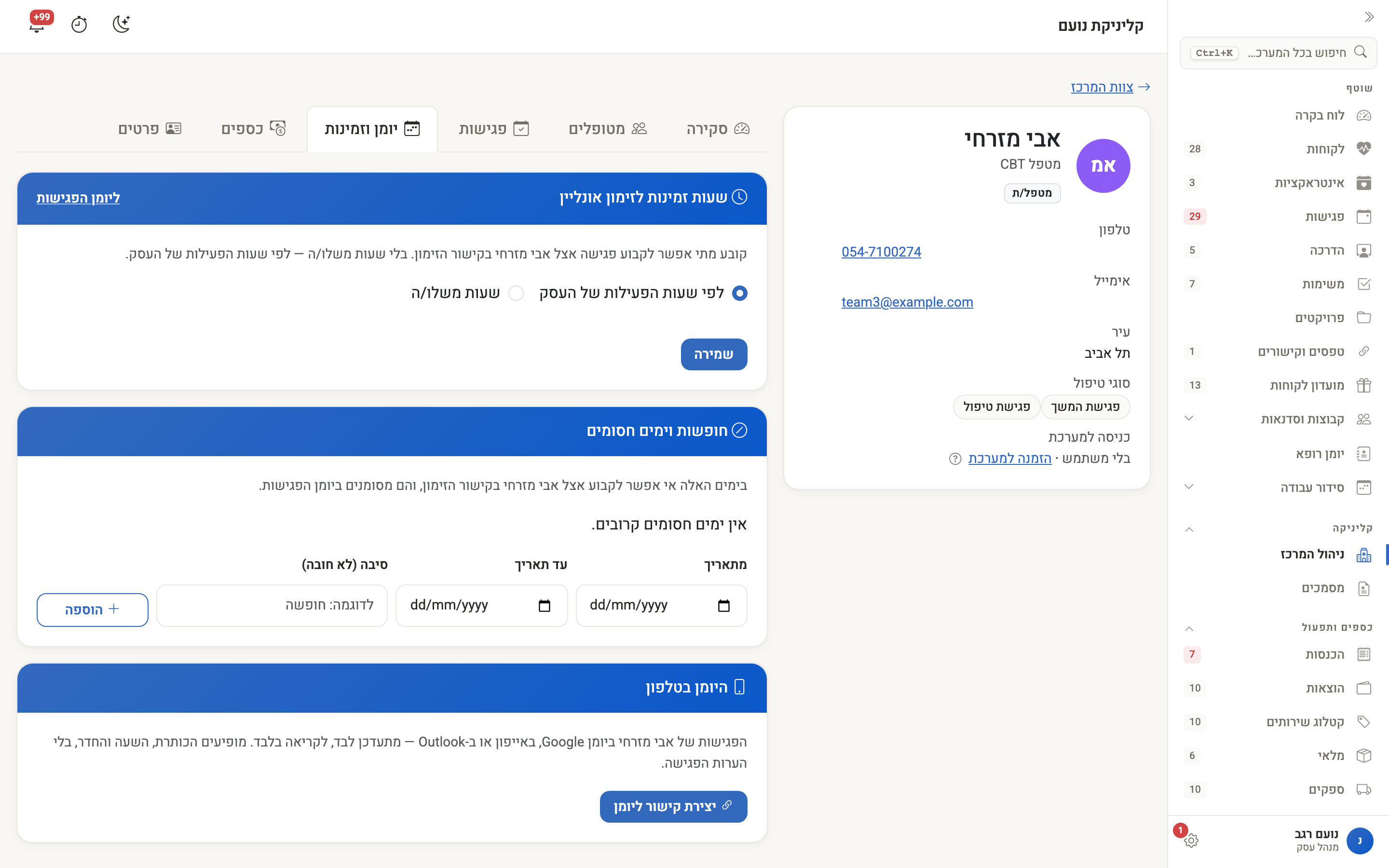This screenshot has width=1389, height=868.
Task: Open טפסים וקישורים in the sidebar
Action: 1278,352
